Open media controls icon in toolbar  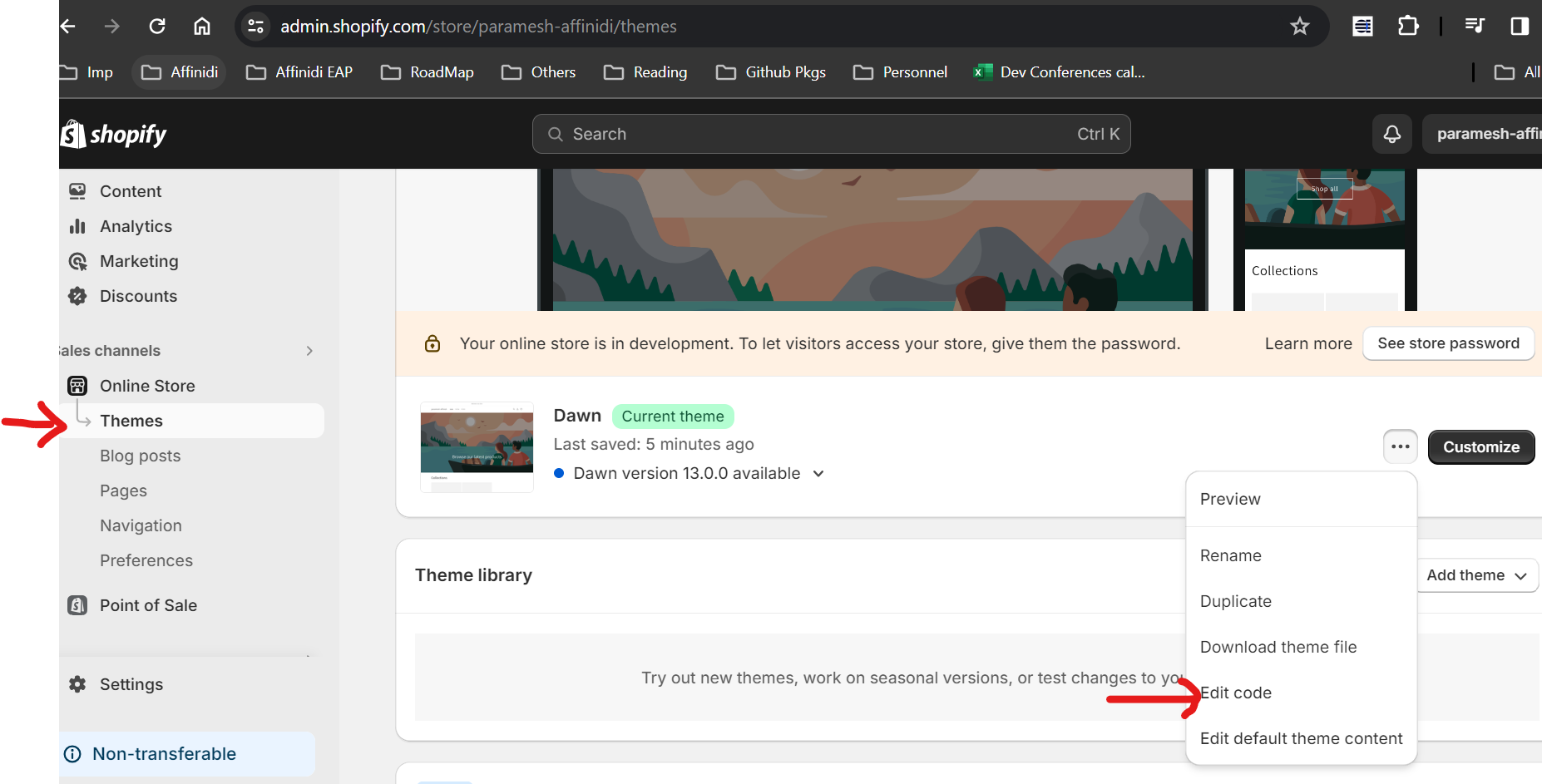pyautogui.click(x=1475, y=27)
